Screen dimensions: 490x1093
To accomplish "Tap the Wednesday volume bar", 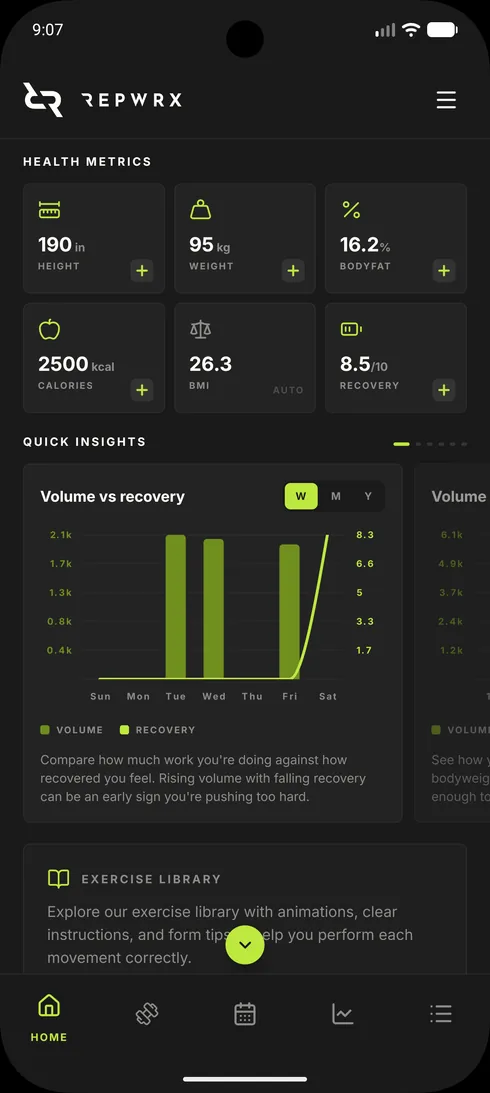I will [x=213, y=609].
